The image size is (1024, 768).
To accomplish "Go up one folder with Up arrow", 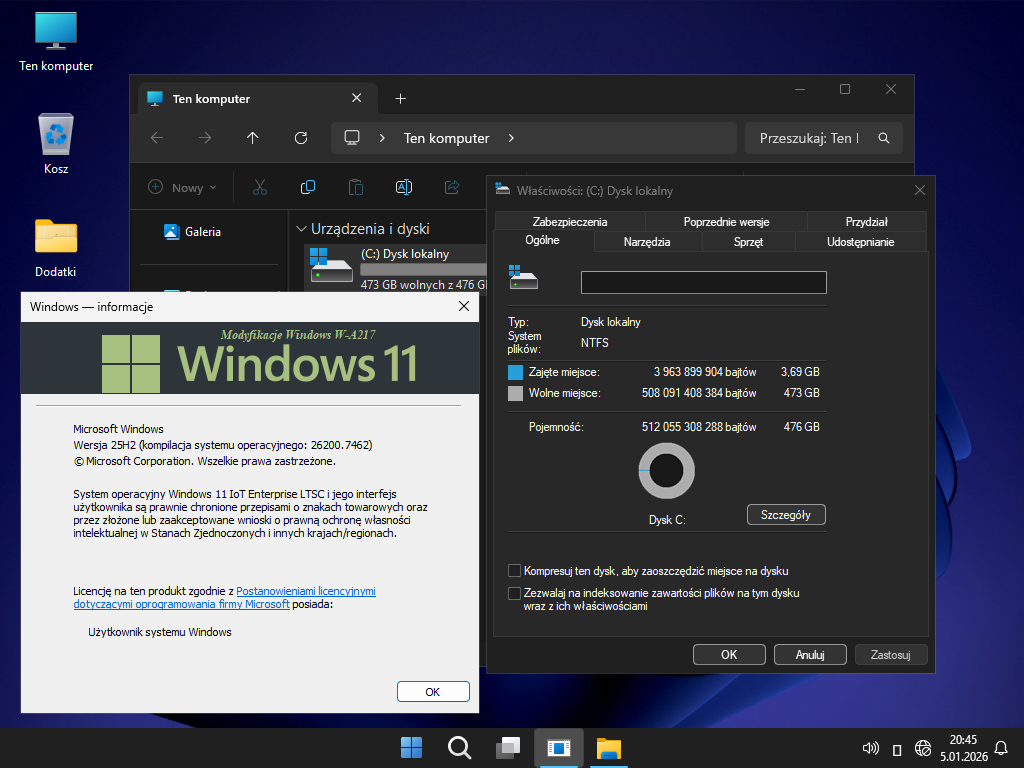I will point(253,138).
